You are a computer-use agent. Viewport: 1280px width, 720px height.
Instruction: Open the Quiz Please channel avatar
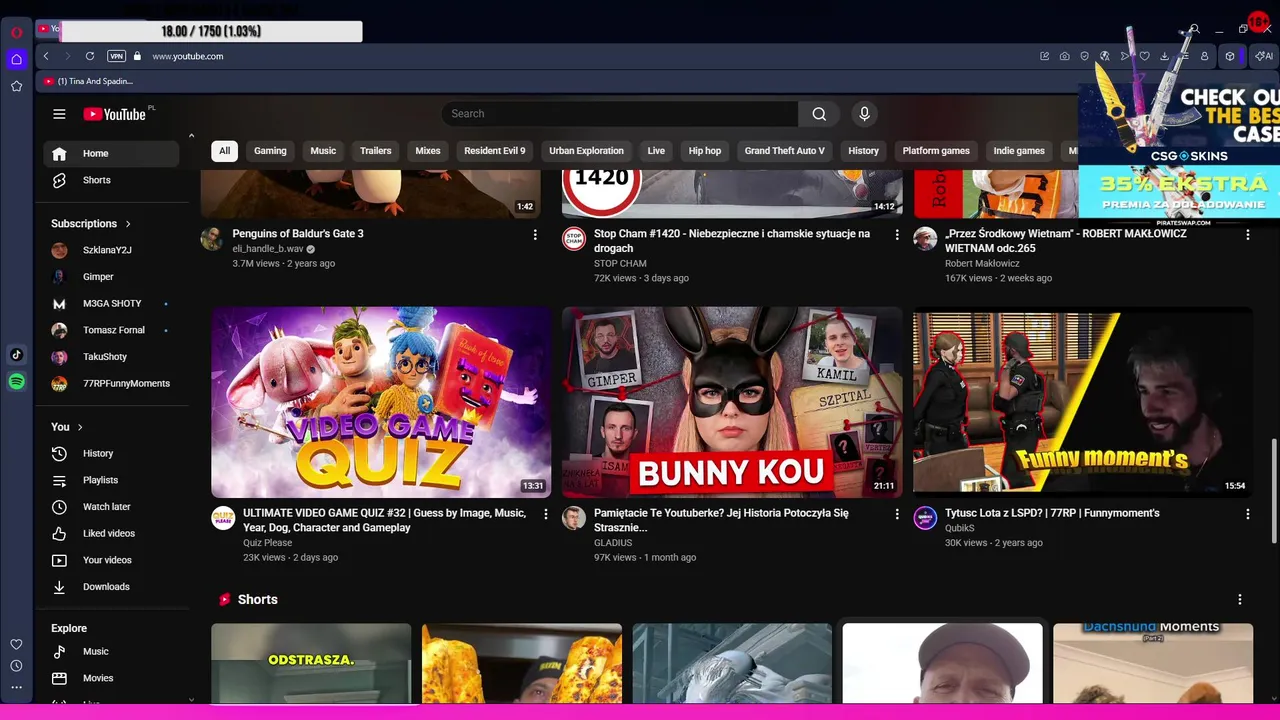click(x=223, y=518)
